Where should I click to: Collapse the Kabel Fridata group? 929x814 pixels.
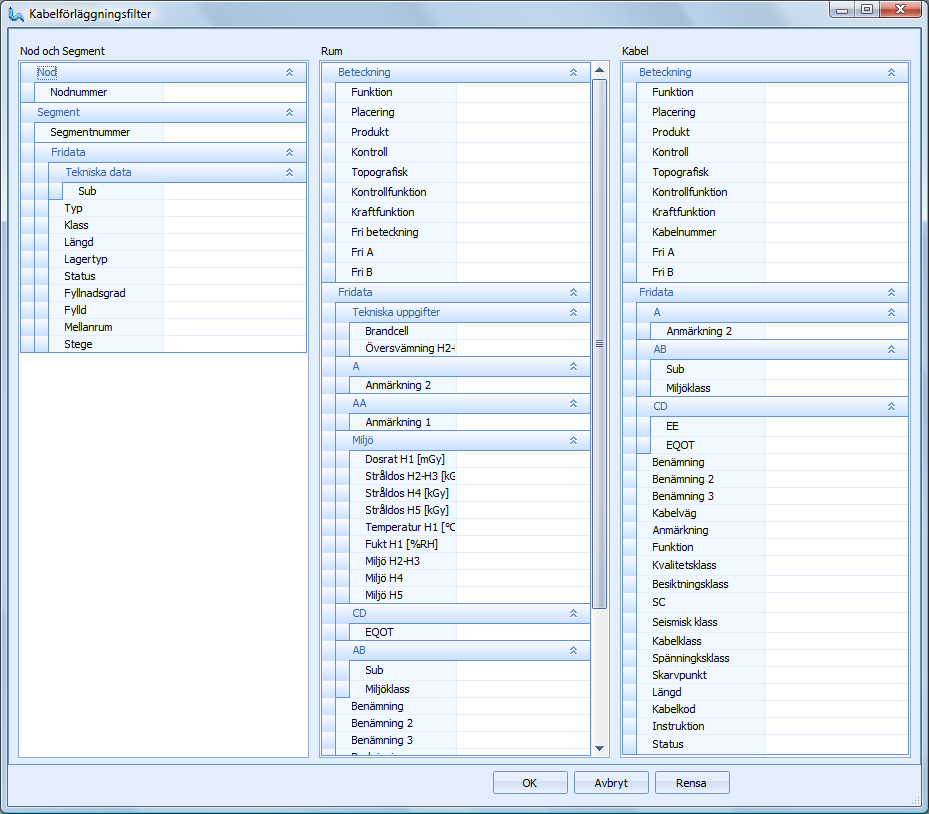[891, 292]
